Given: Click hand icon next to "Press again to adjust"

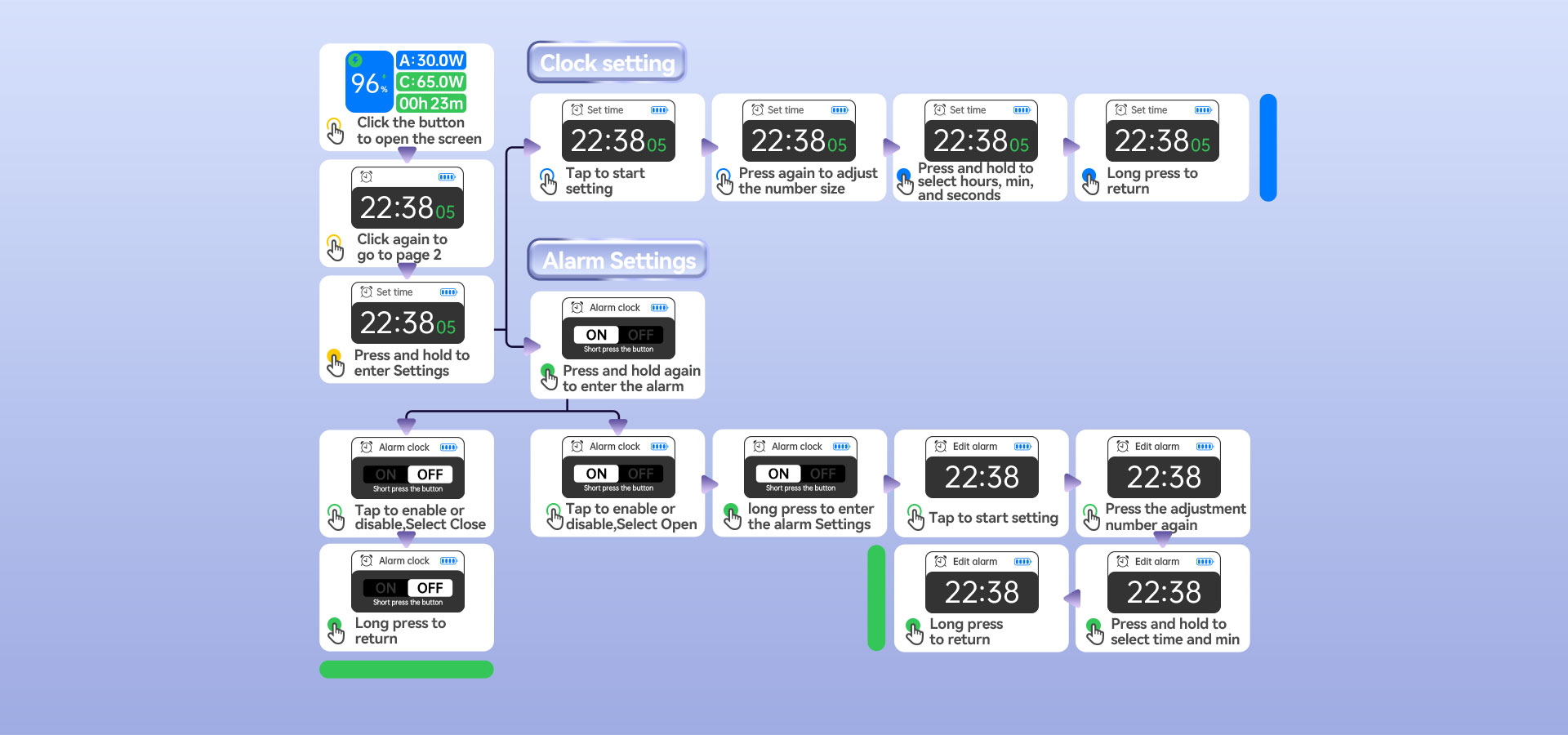Looking at the screenshot, I should (x=724, y=181).
